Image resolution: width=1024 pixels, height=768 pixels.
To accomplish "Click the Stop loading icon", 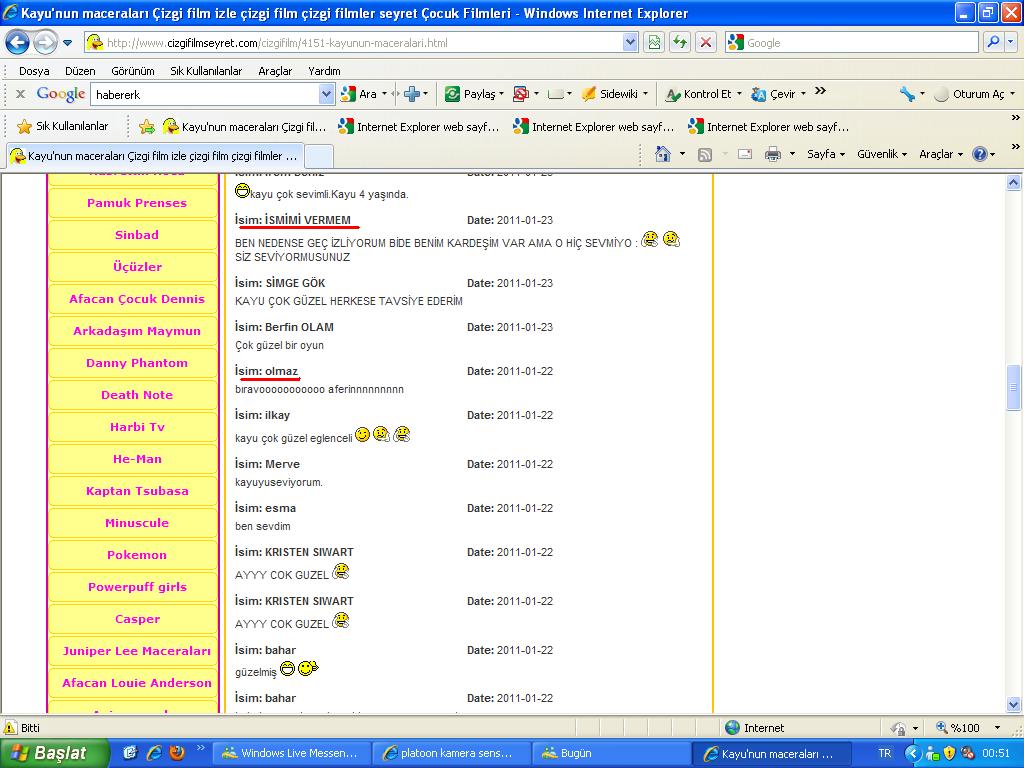I will (706, 42).
